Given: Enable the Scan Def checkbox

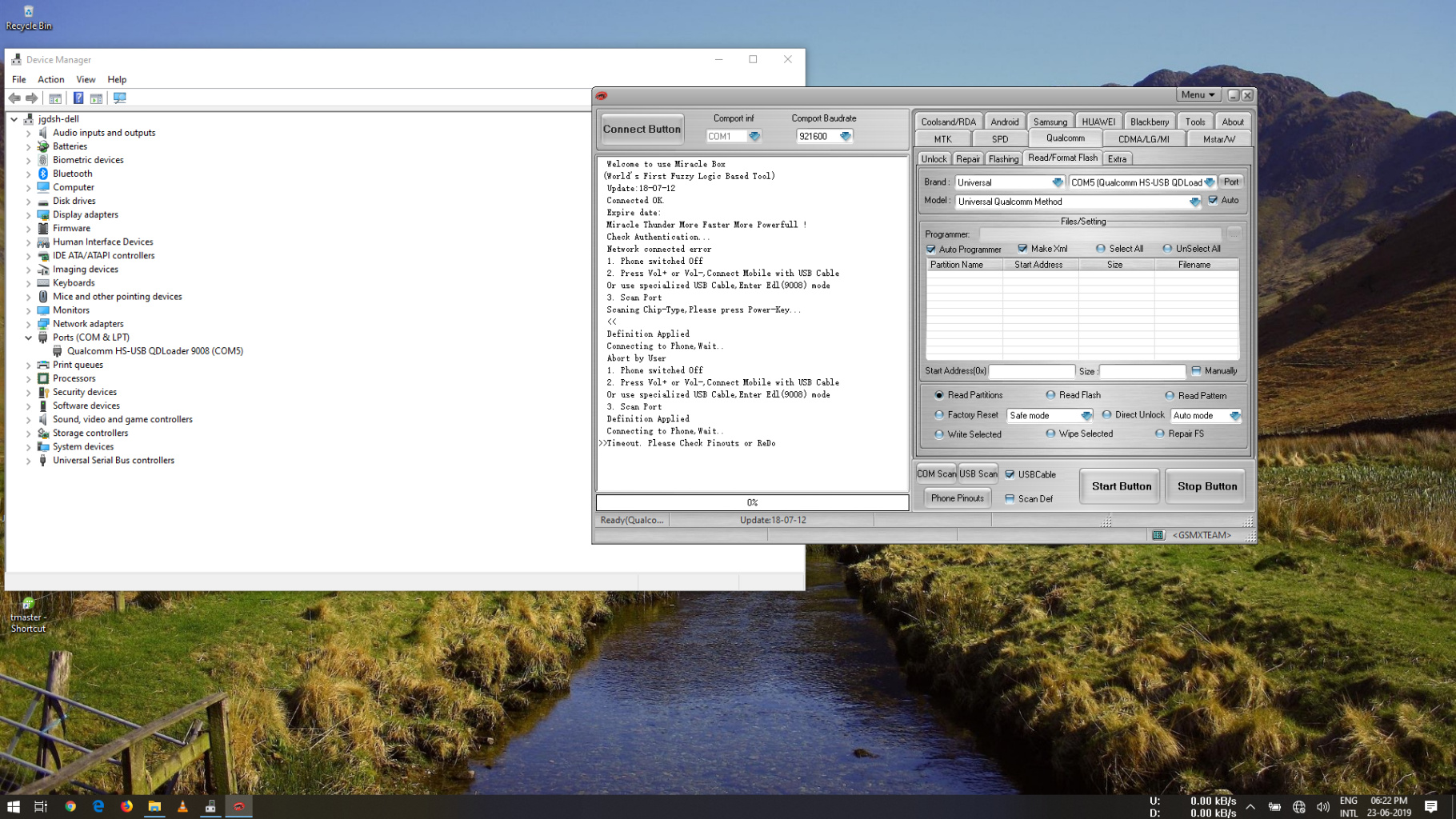Looking at the screenshot, I should [x=1010, y=498].
